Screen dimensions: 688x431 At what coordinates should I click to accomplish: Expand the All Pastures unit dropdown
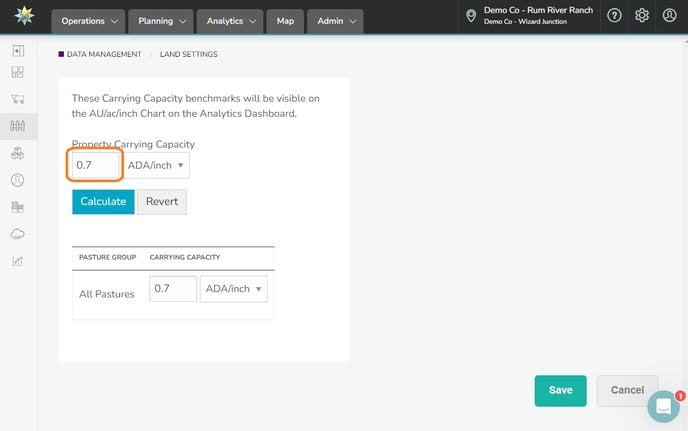234,289
